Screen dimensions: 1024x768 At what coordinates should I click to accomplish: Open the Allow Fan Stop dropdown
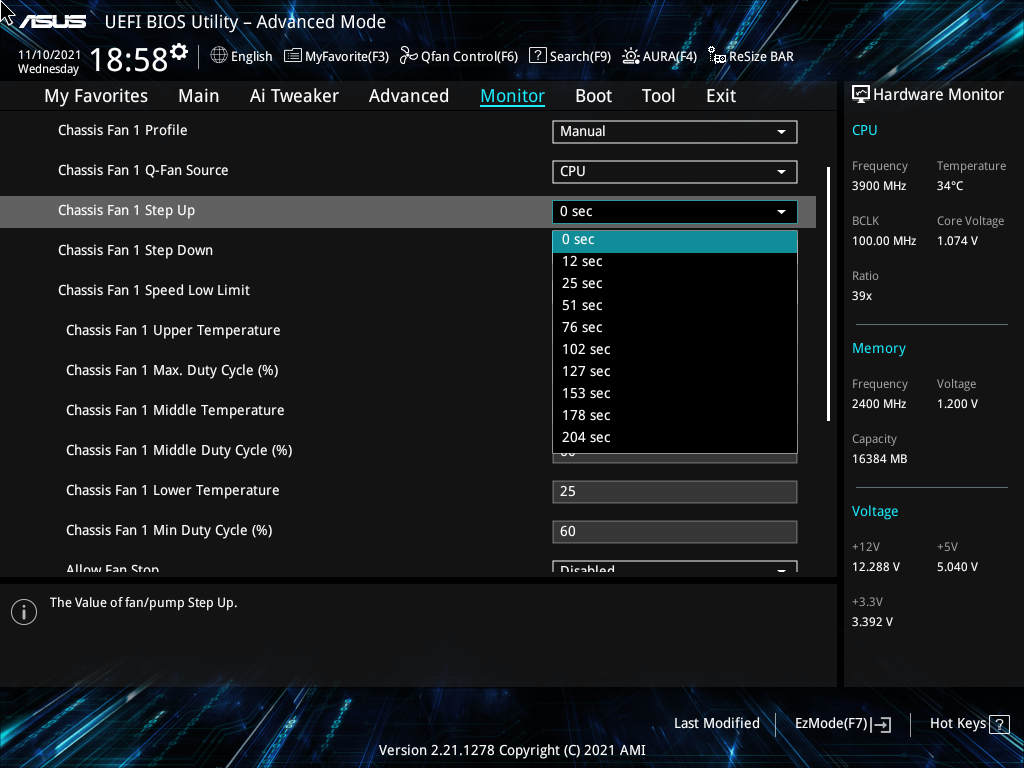[x=675, y=567]
